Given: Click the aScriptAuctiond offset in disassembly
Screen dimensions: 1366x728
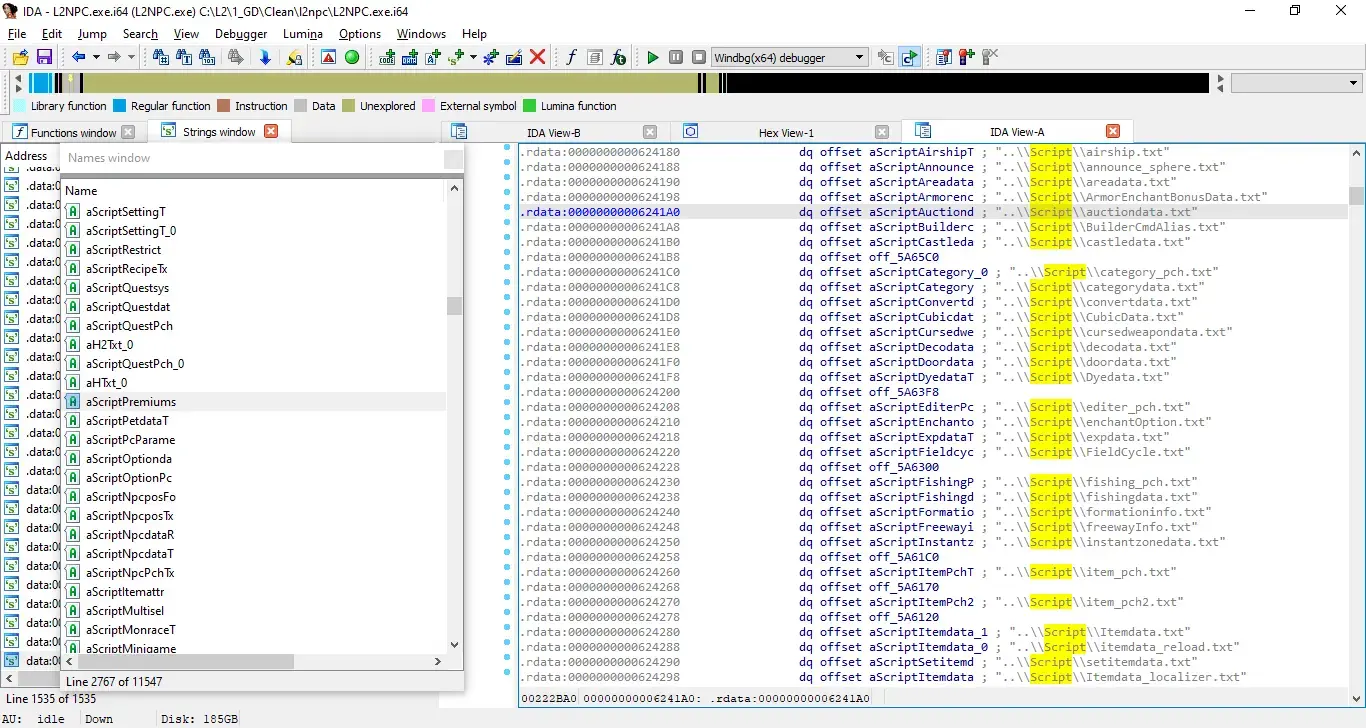Looking at the screenshot, I should pyautogui.click(x=921, y=212).
